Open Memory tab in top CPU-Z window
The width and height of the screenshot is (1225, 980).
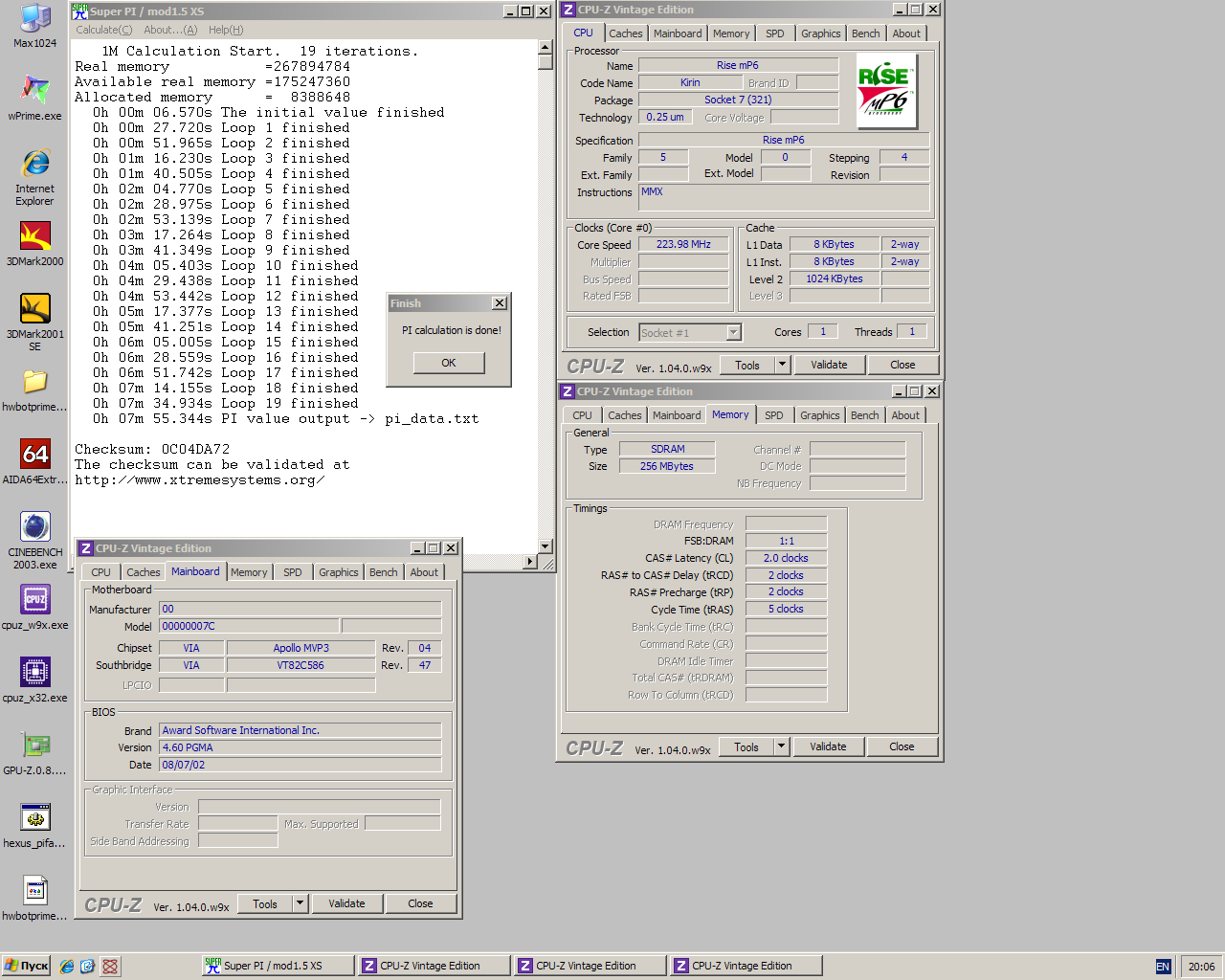click(x=731, y=33)
